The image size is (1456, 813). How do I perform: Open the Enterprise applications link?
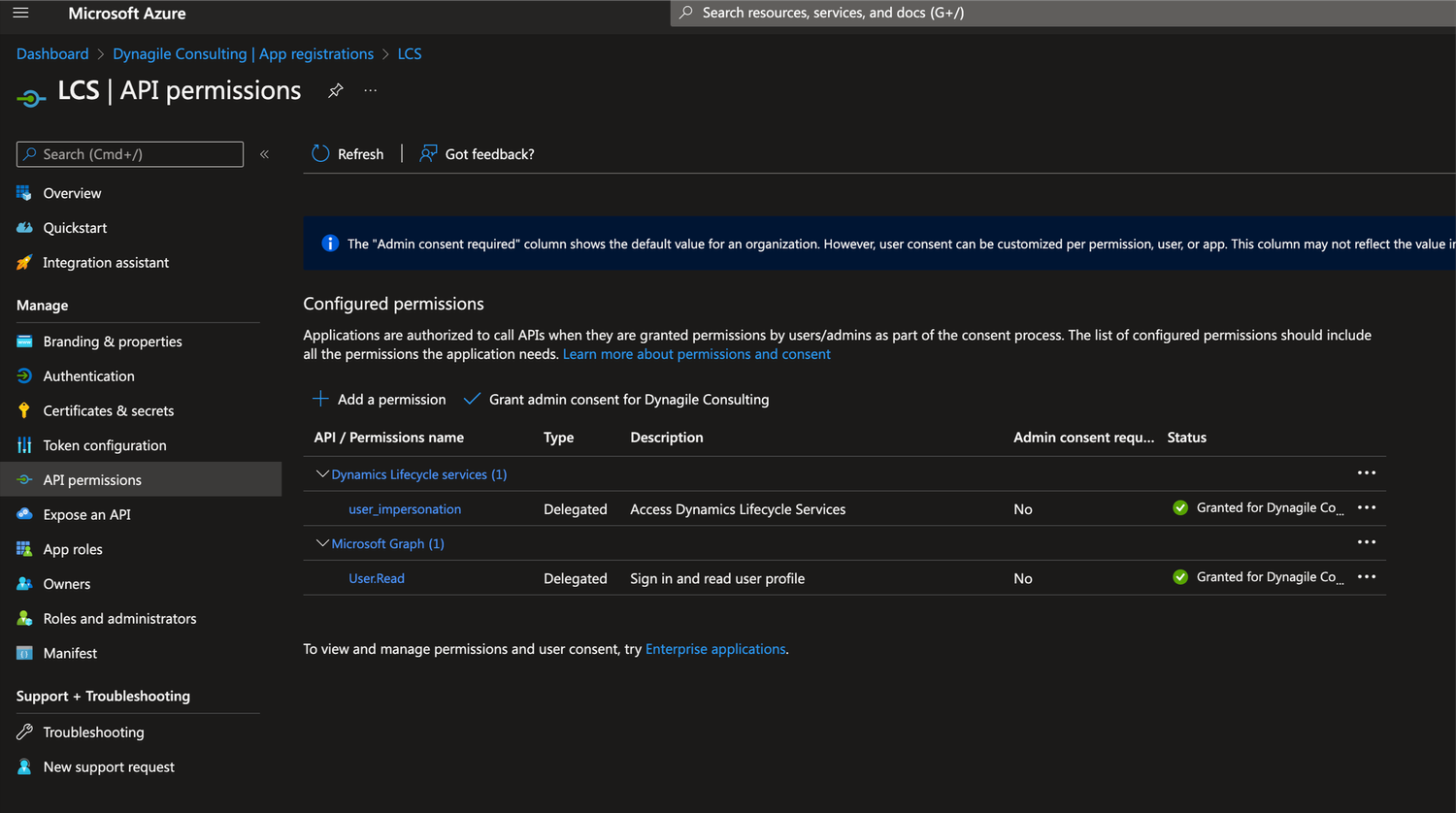point(715,648)
